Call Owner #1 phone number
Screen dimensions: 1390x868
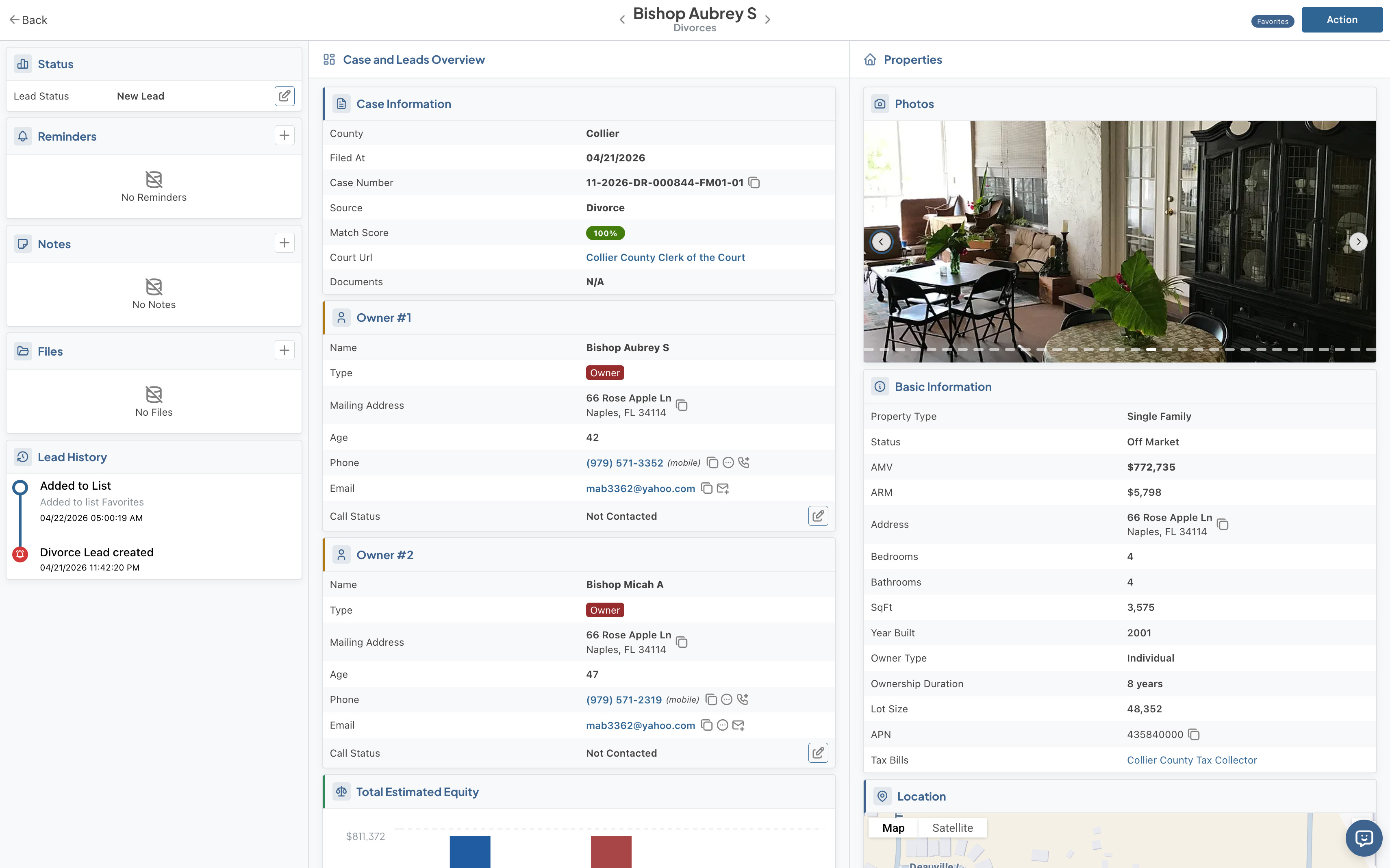(743, 463)
